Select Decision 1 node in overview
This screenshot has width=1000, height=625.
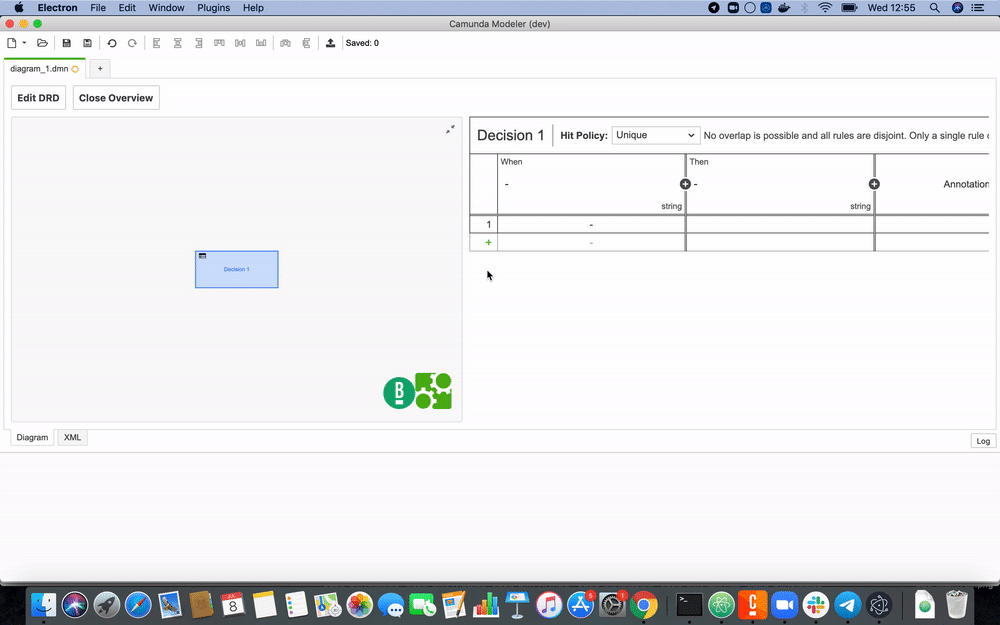[x=237, y=269]
